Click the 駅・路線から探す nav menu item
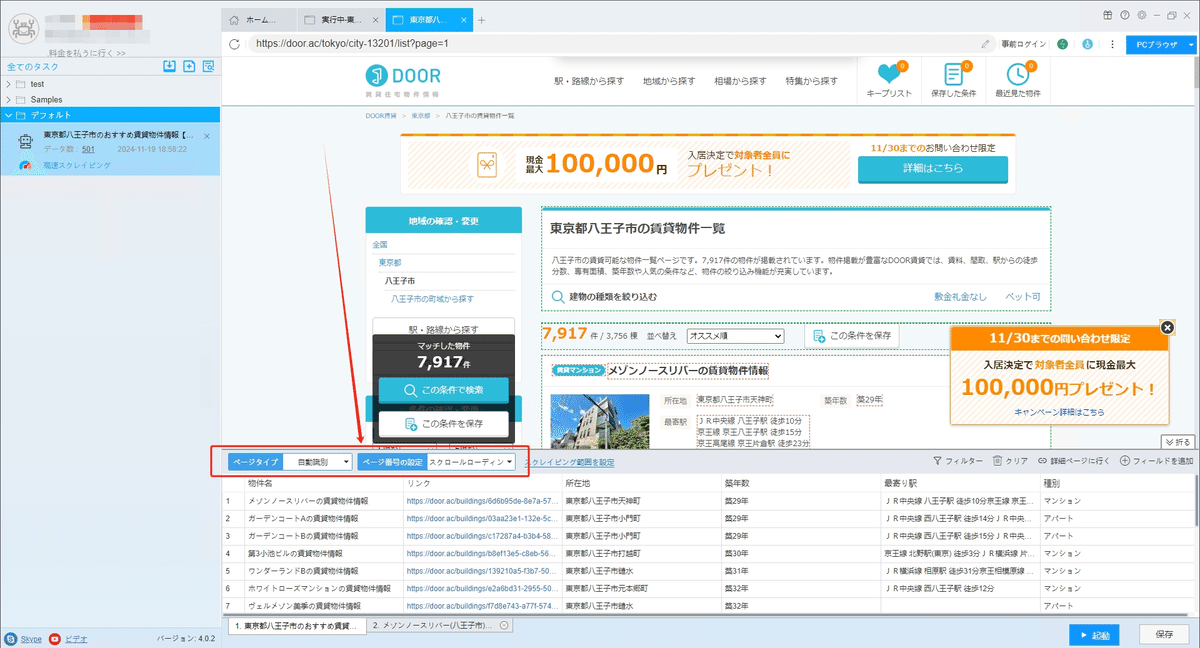The image size is (1200, 648). tap(588, 81)
